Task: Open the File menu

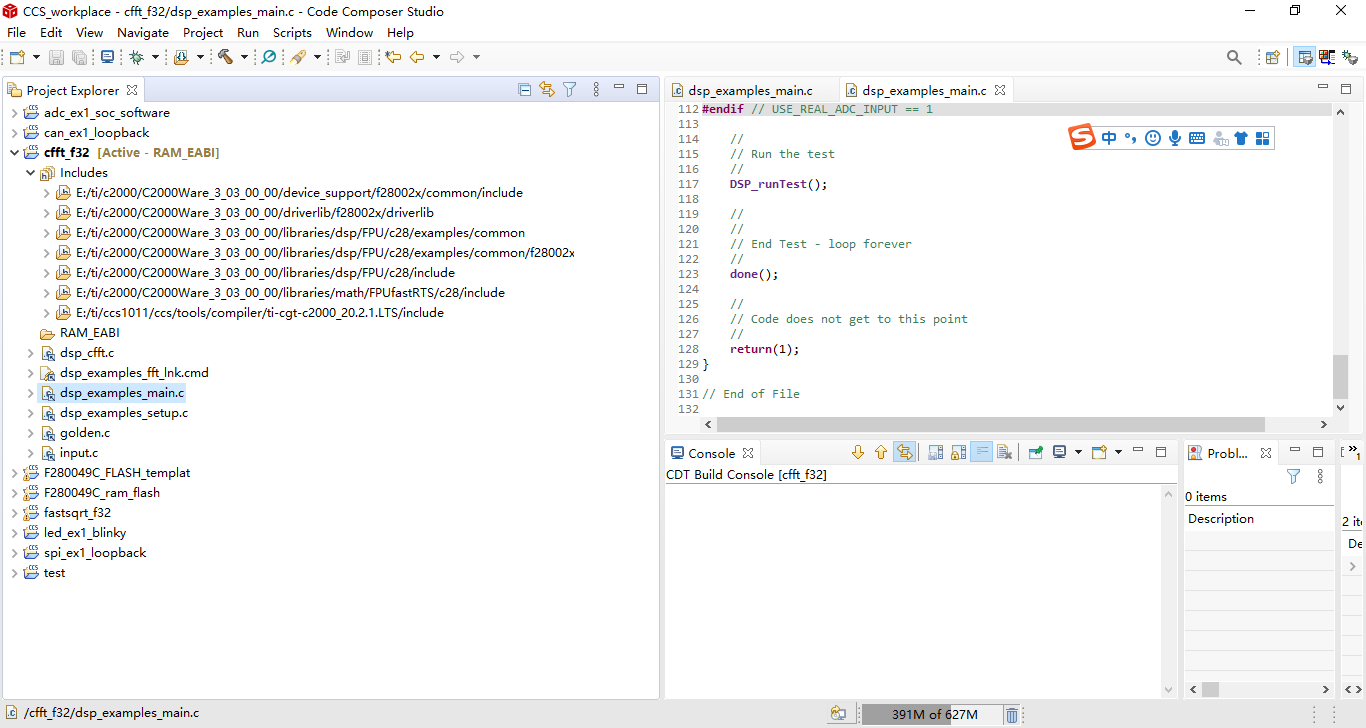Action: point(16,33)
